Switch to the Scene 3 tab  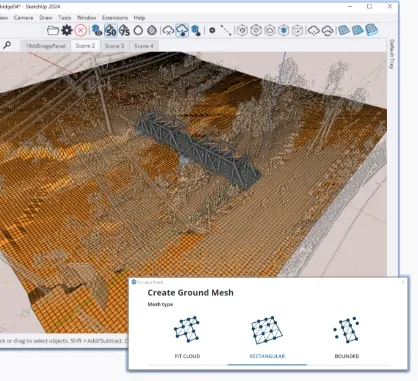[x=114, y=46]
